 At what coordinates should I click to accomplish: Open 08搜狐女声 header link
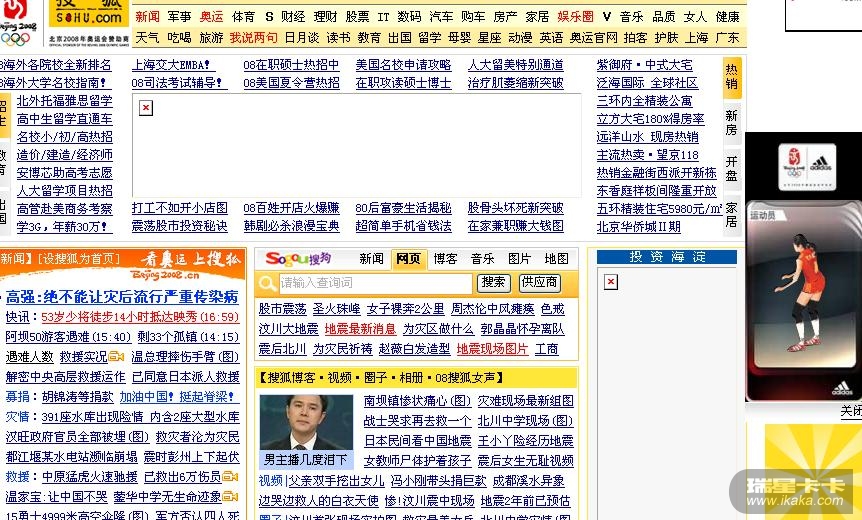coord(465,378)
